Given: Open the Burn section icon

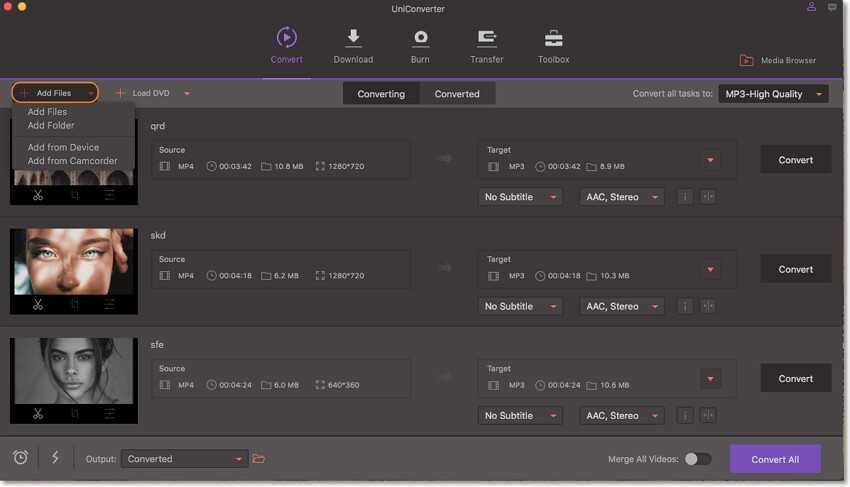Looking at the screenshot, I should 420,39.
